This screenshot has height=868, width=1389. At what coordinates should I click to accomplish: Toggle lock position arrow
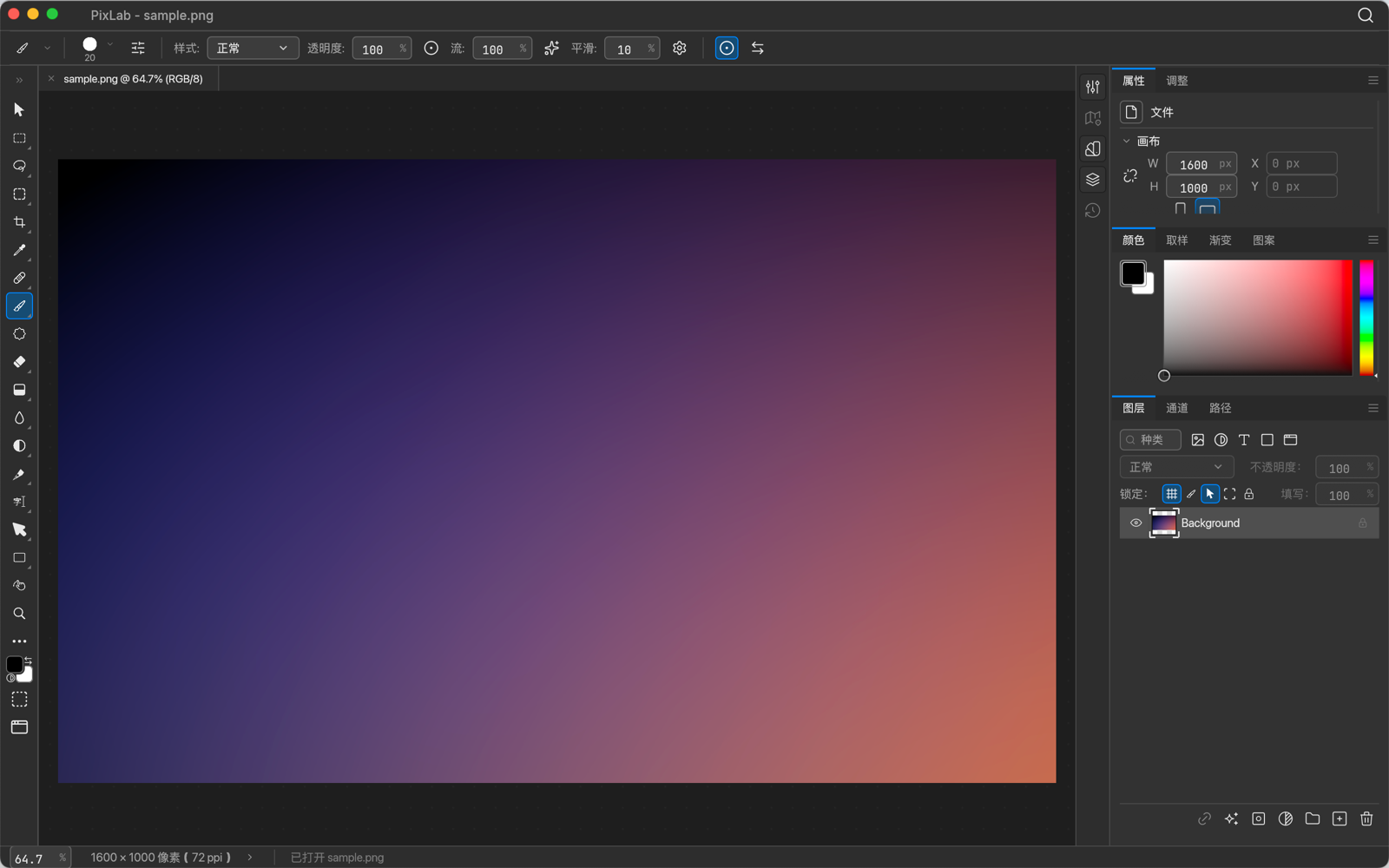pyautogui.click(x=1210, y=494)
